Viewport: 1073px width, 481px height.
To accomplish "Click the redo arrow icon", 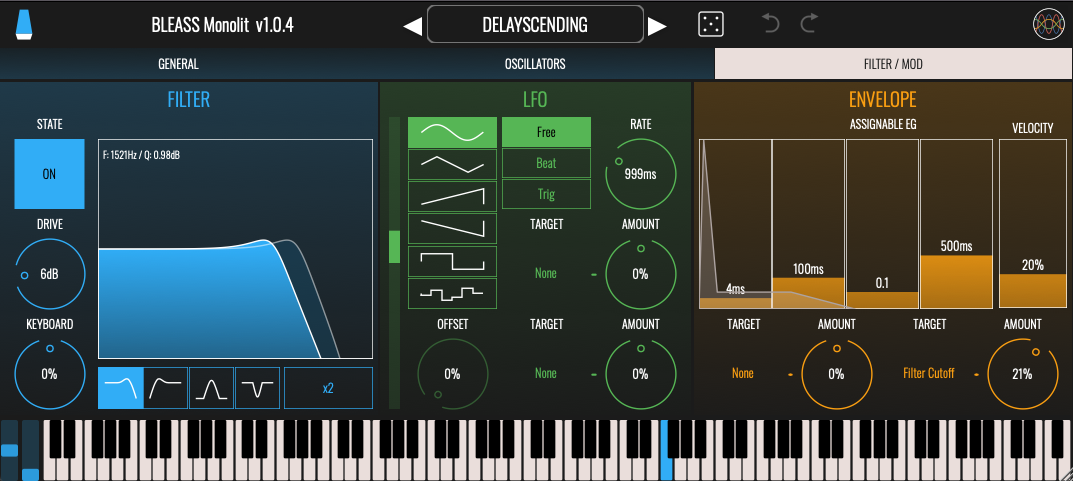I will tap(809, 24).
